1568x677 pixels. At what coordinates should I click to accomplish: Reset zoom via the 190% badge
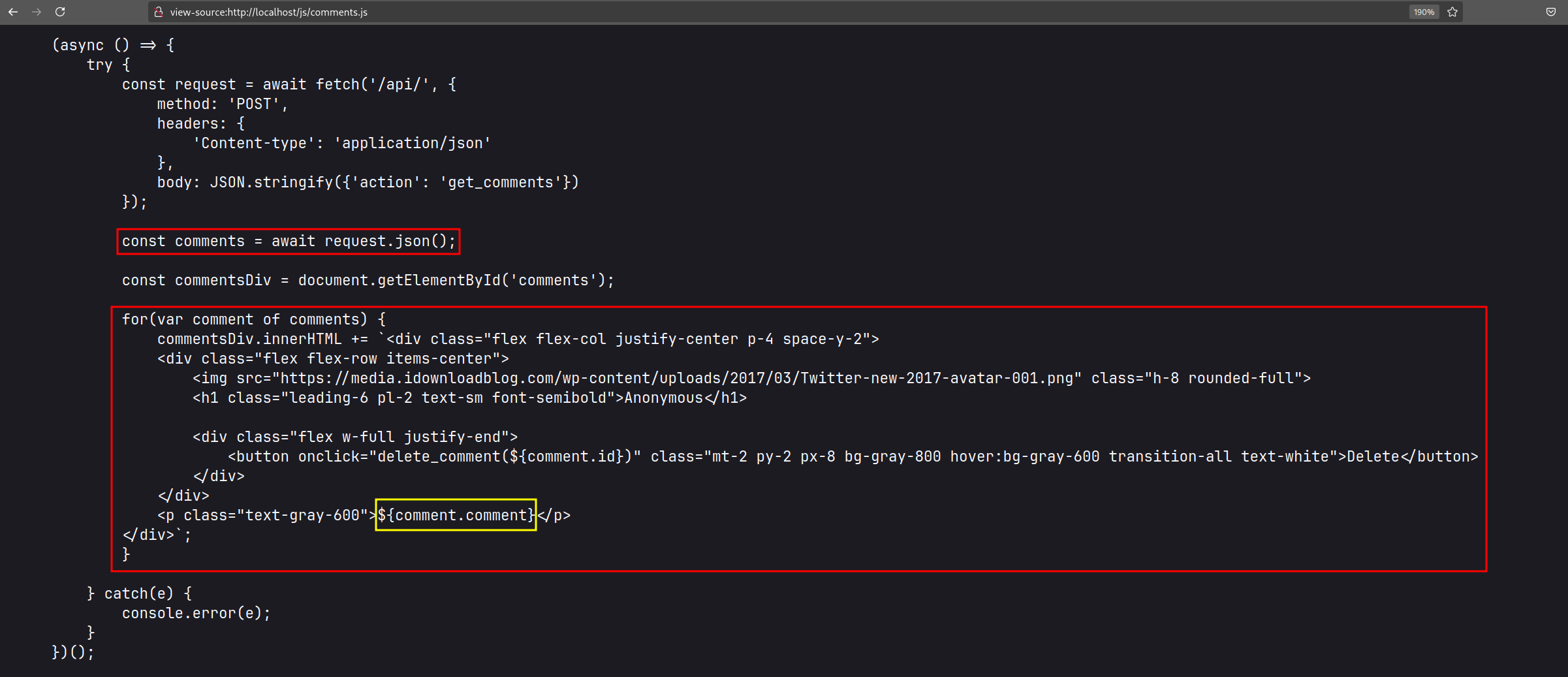click(1424, 12)
